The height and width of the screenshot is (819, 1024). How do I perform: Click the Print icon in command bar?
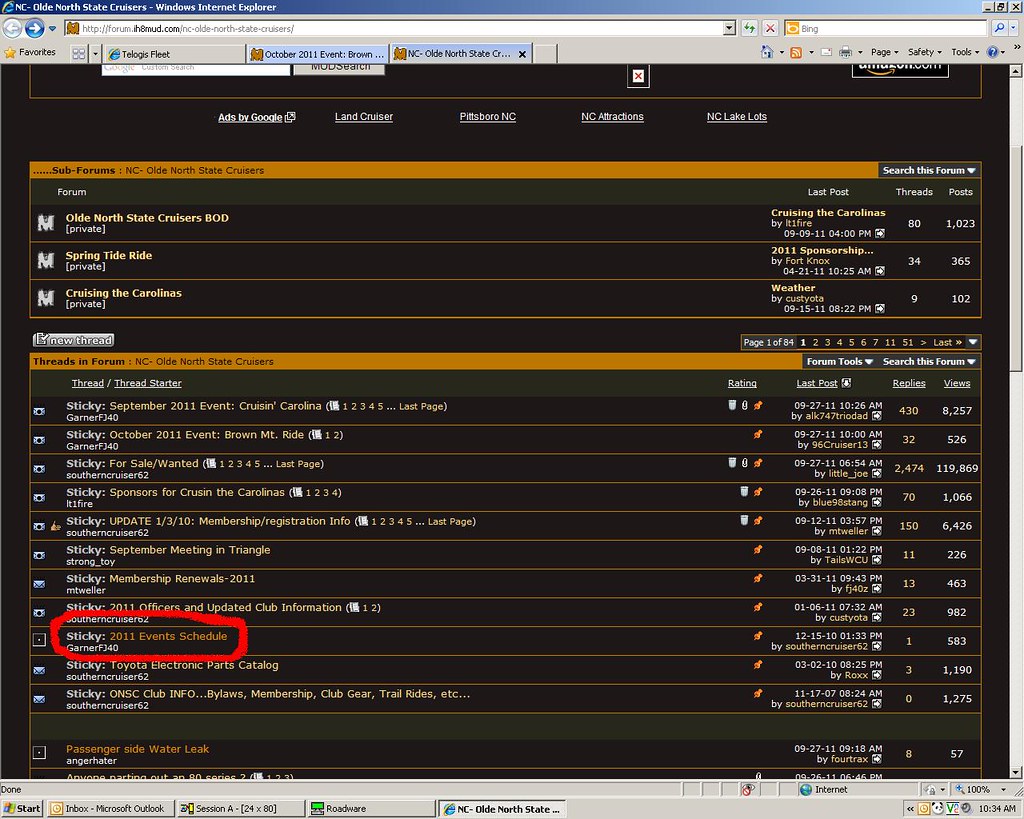pos(845,52)
